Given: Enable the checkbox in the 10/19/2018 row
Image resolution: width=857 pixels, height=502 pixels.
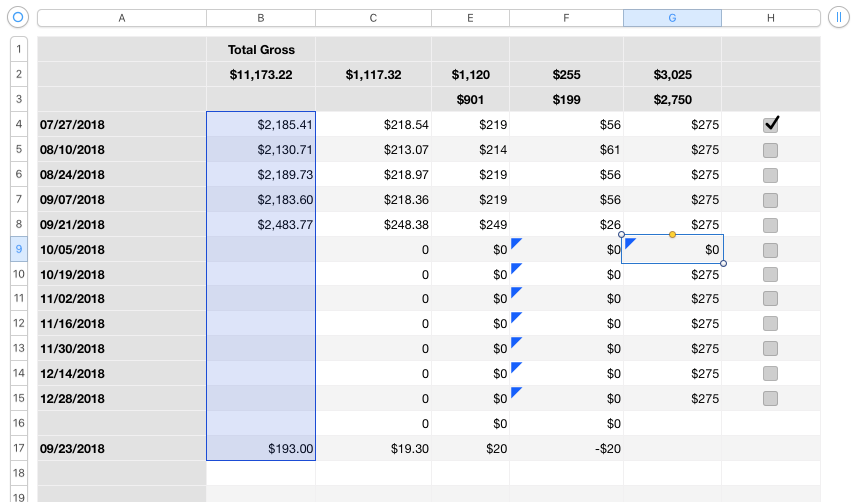Looking at the screenshot, I should coord(770,274).
